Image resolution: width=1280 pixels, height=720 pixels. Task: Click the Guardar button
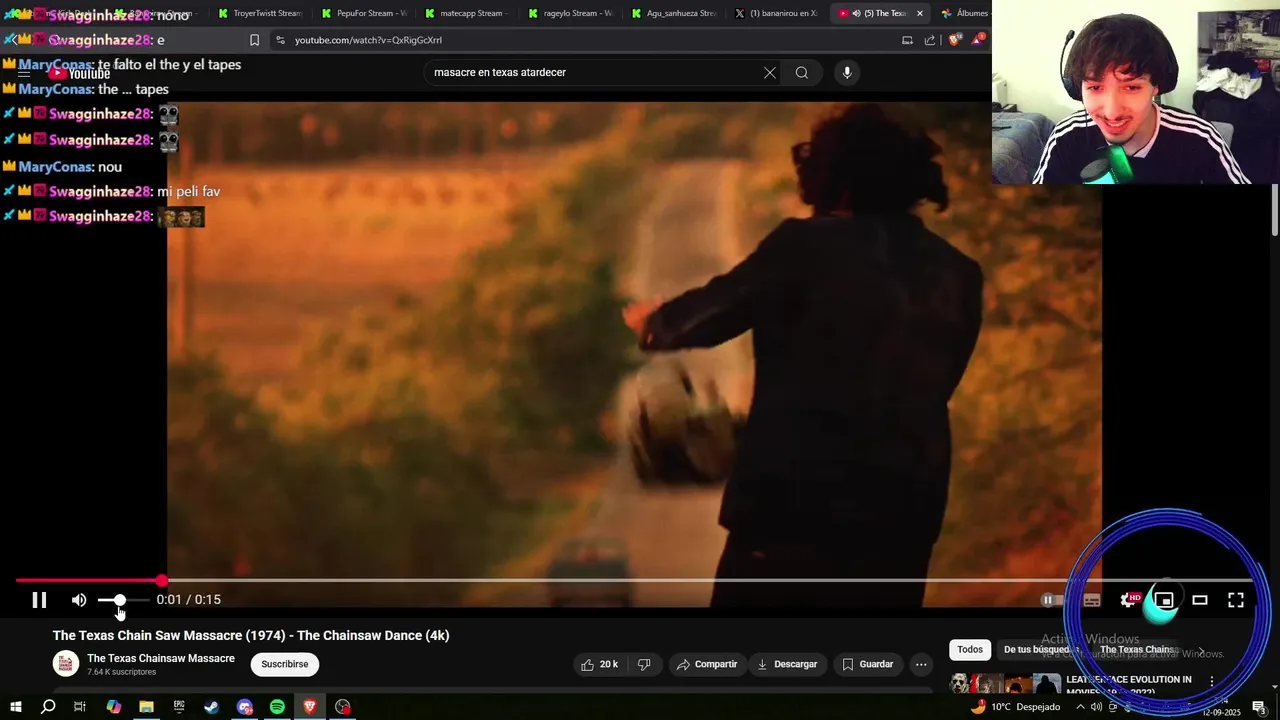(867, 664)
